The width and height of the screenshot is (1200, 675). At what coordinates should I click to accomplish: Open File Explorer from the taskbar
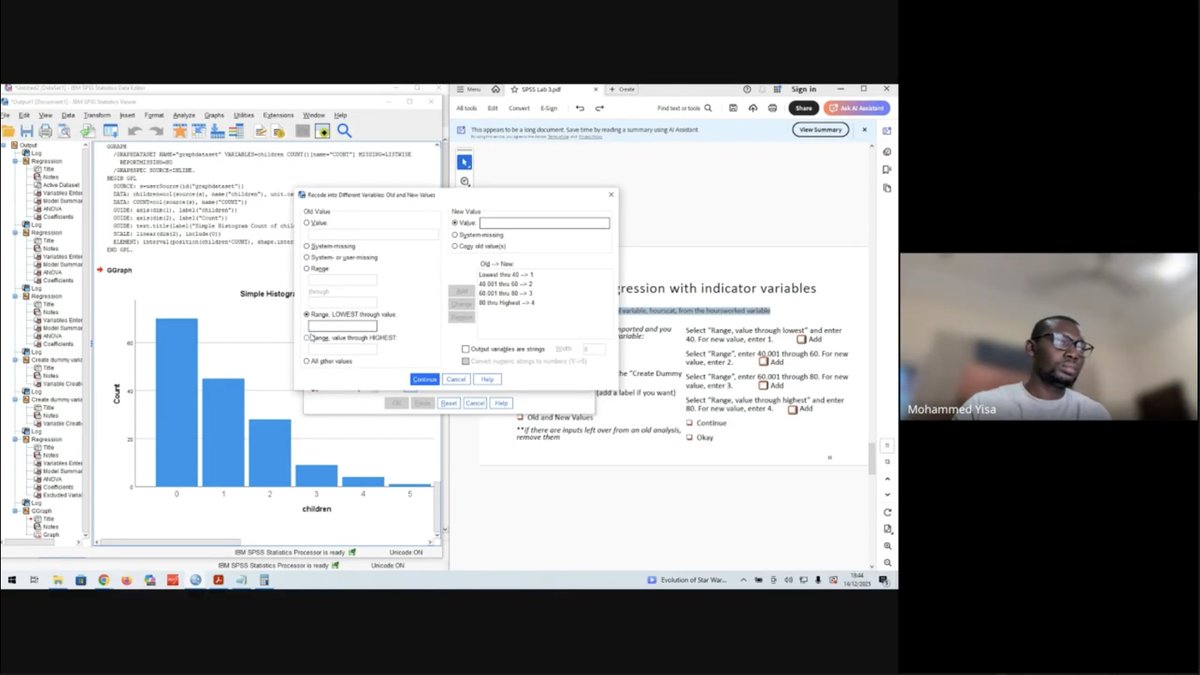[57, 580]
